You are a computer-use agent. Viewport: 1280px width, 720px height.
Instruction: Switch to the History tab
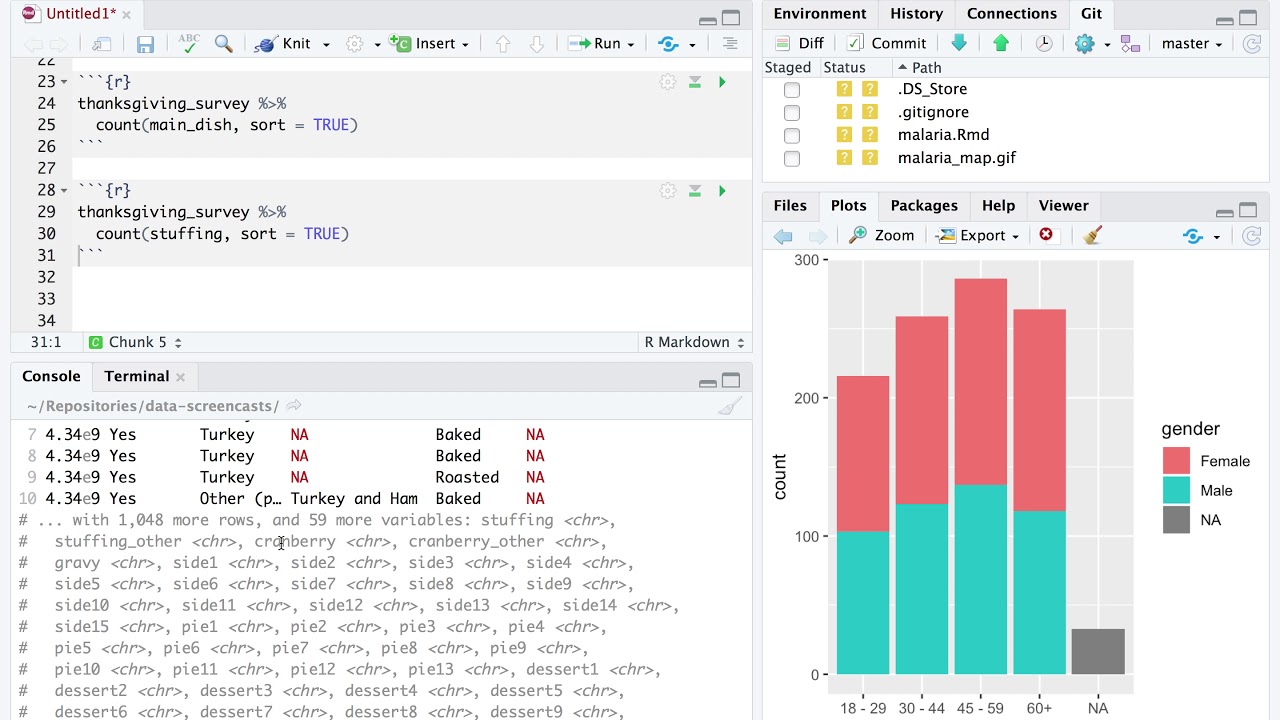(917, 13)
